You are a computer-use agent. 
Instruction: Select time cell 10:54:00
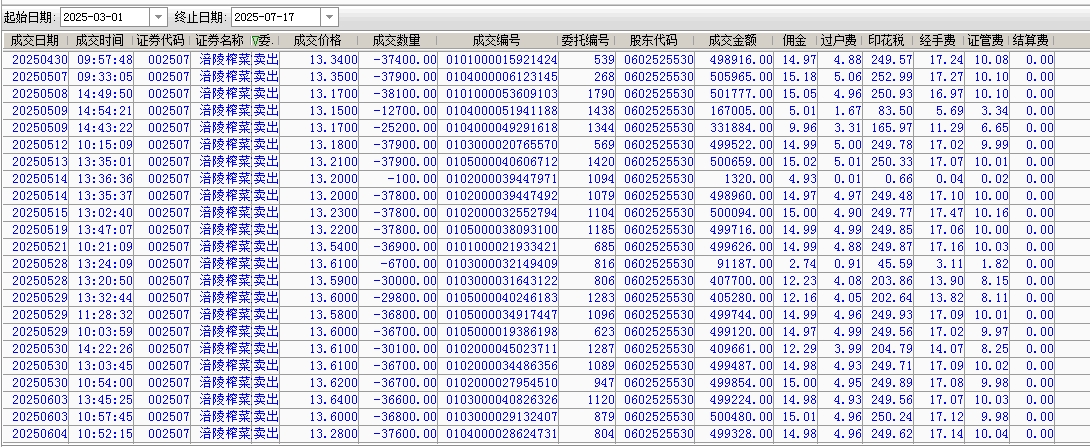click(x=105, y=382)
